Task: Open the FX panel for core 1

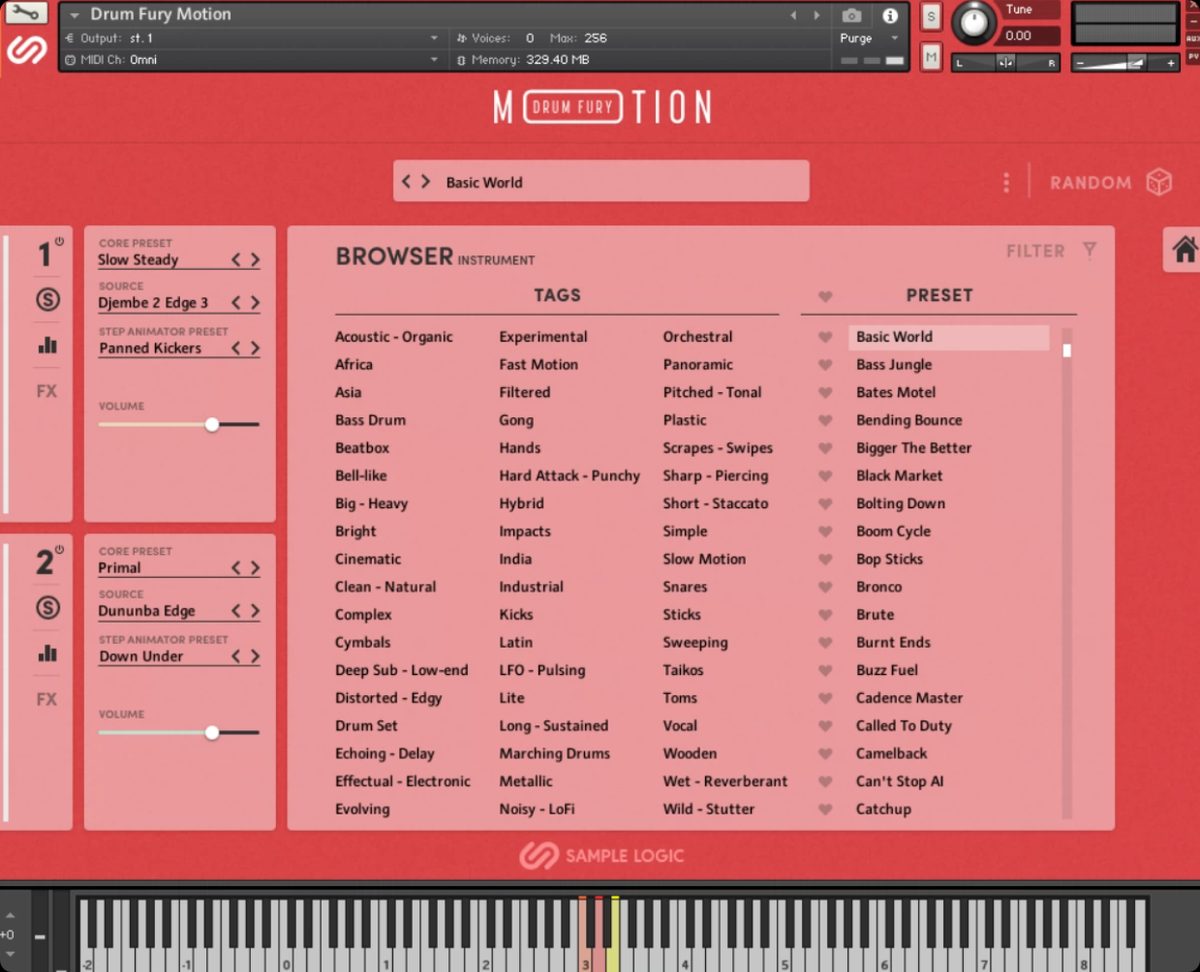Action: point(47,391)
